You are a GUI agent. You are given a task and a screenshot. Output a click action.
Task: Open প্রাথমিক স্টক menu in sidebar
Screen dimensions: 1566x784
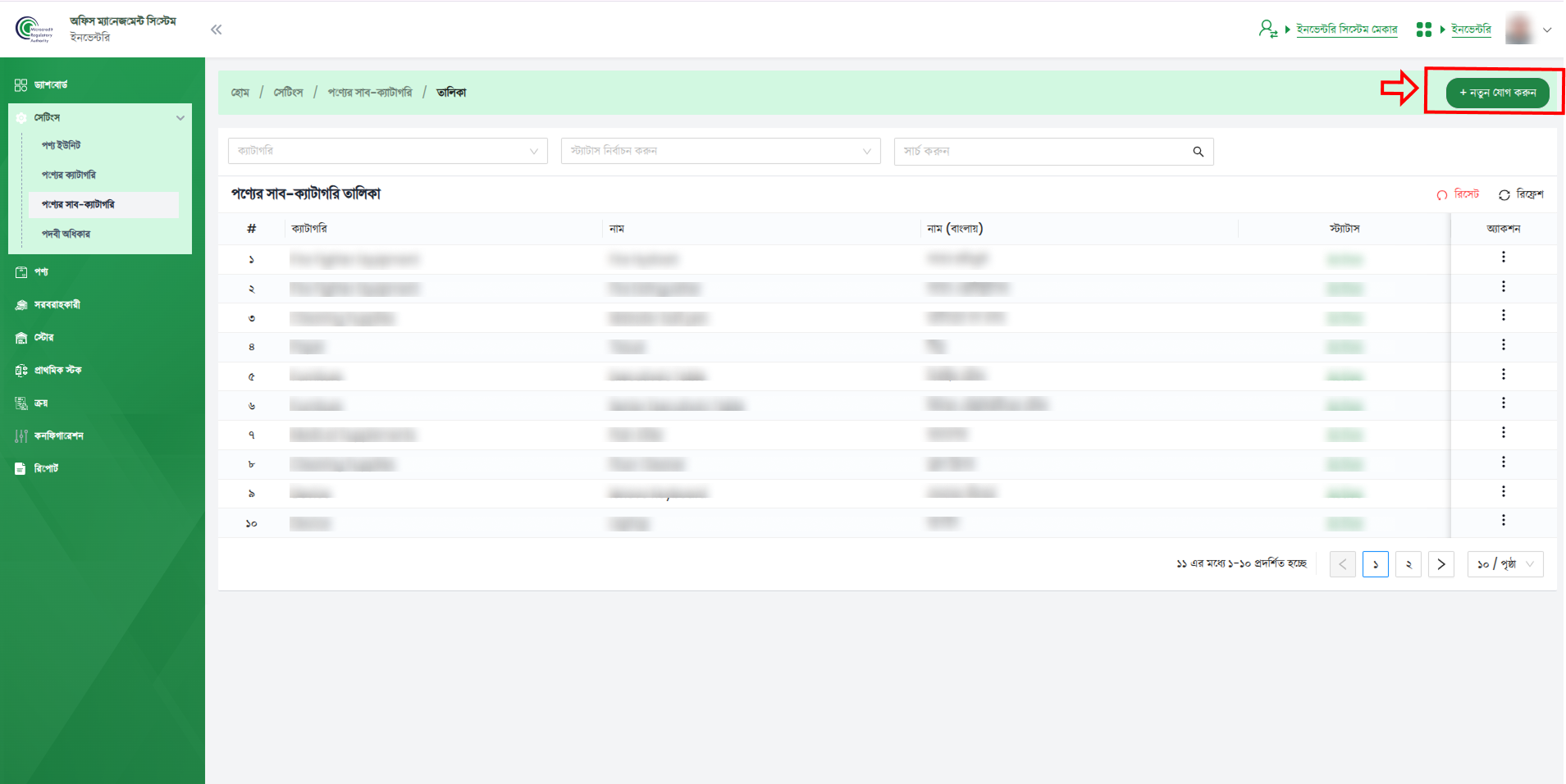[x=57, y=370]
